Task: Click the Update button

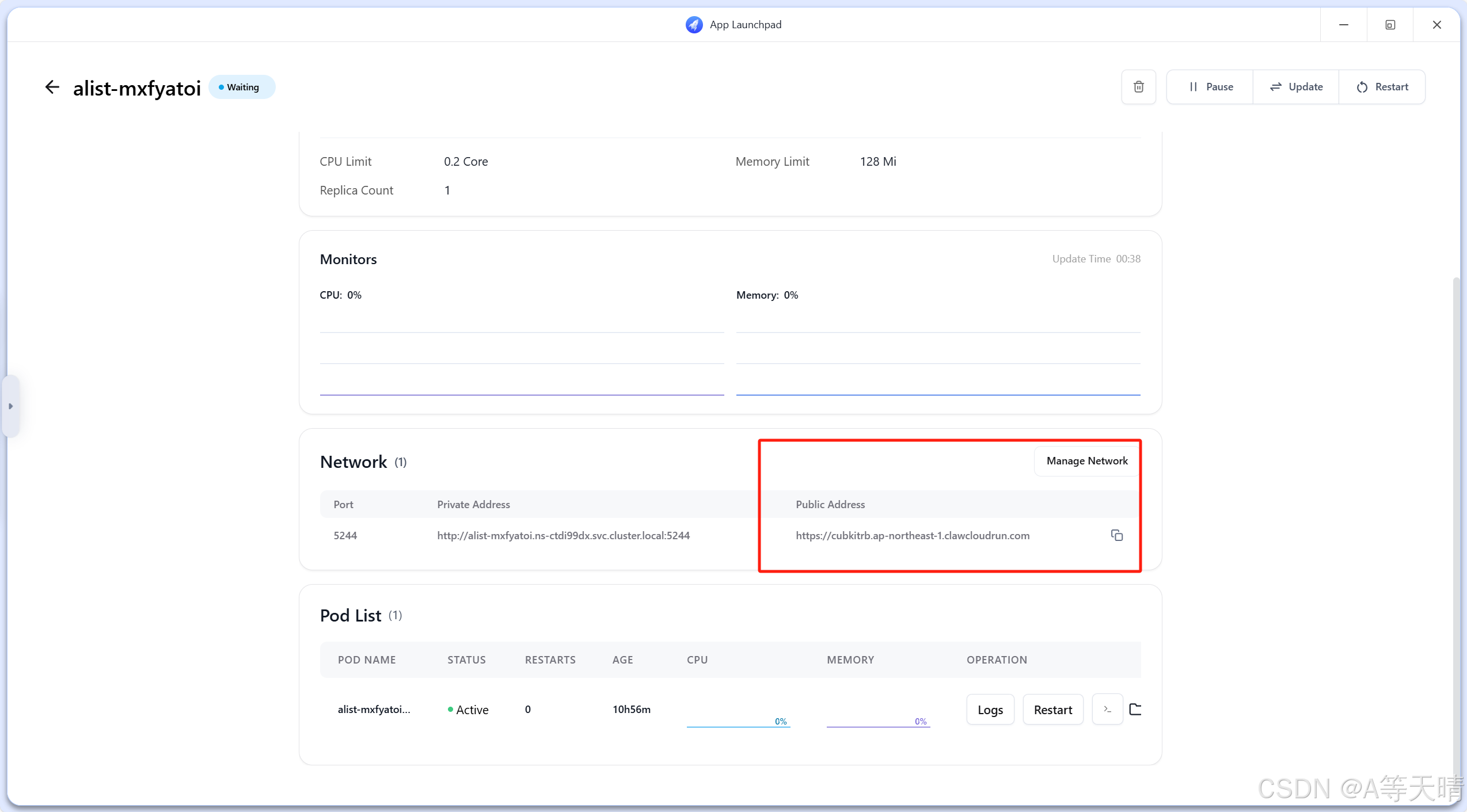Action: 1296,87
